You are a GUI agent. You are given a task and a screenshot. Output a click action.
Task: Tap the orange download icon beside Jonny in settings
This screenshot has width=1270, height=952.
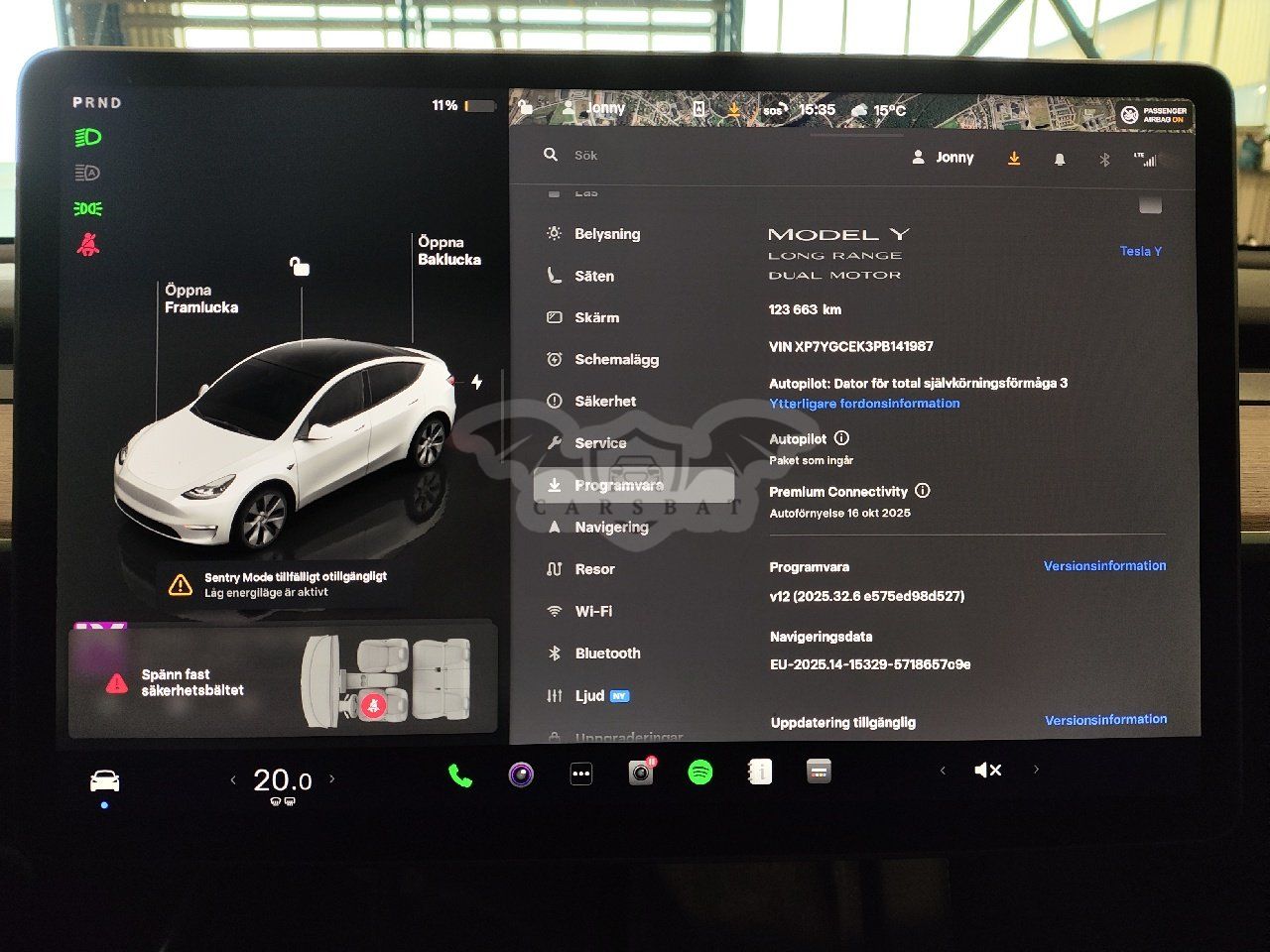pos(1014,158)
